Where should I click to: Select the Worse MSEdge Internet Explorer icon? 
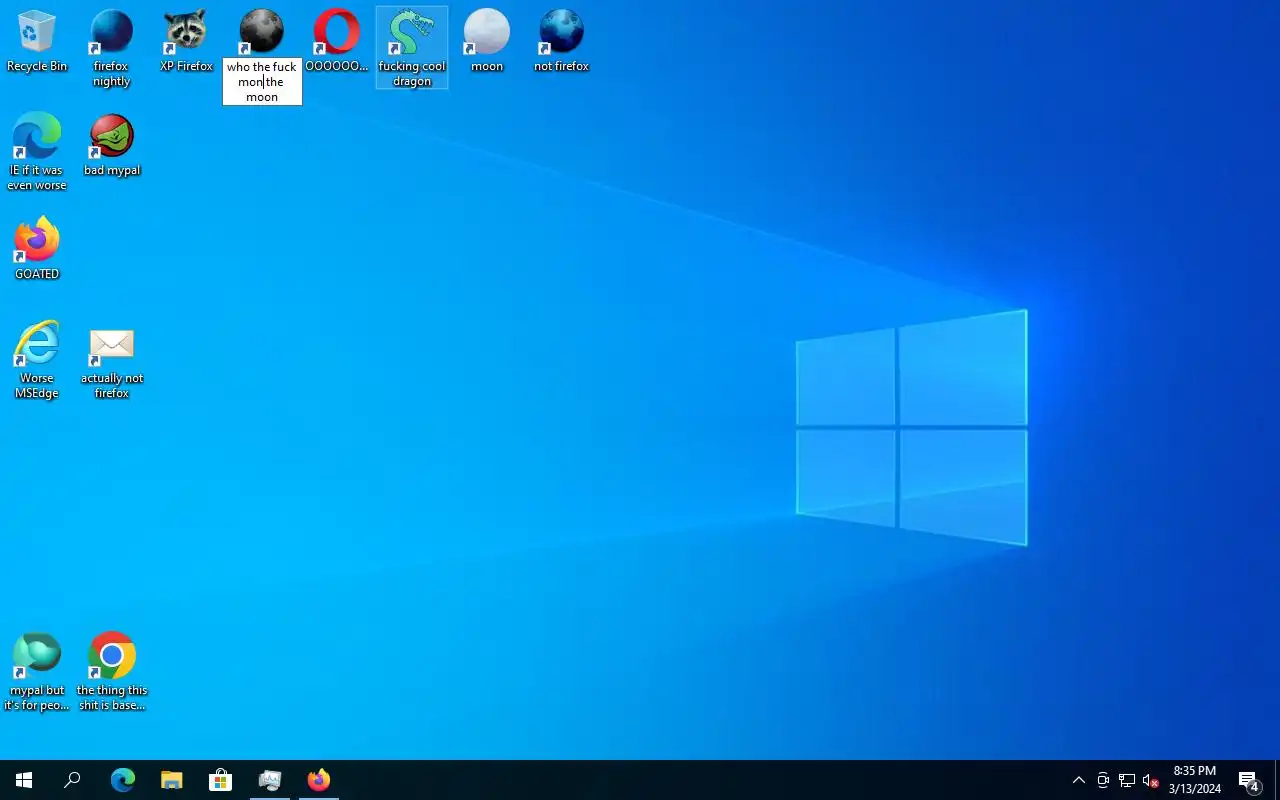[x=37, y=344]
